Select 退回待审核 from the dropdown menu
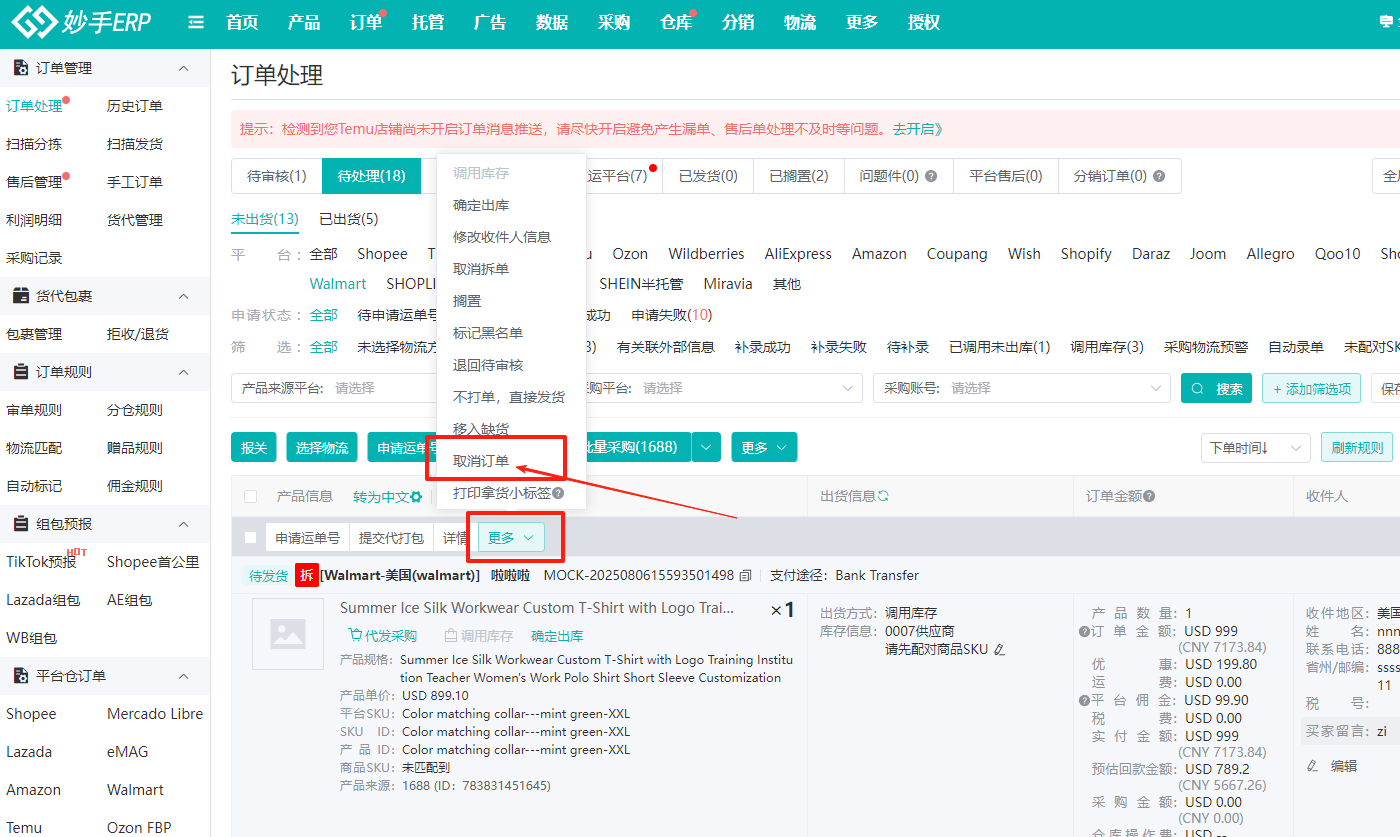The height and width of the screenshot is (837, 1400). click(x=488, y=365)
